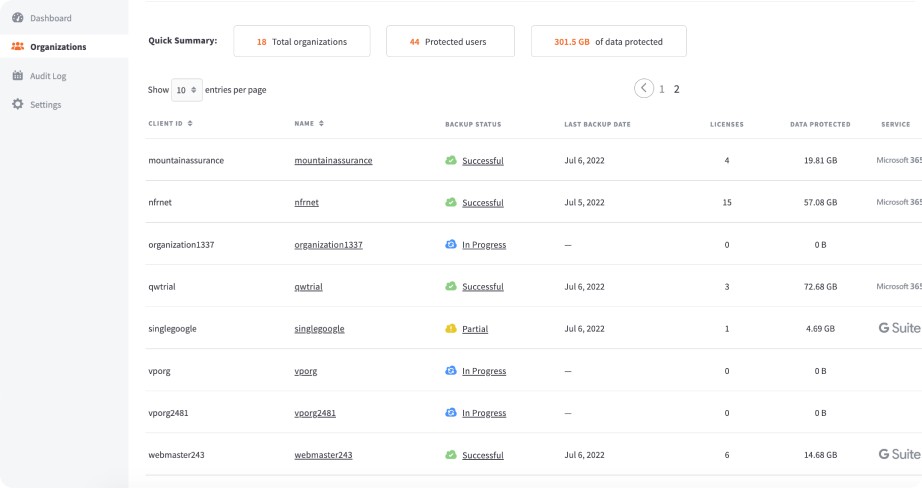Click the 44 Protected users summary box
This screenshot has width=922, height=488.
[450, 41]
